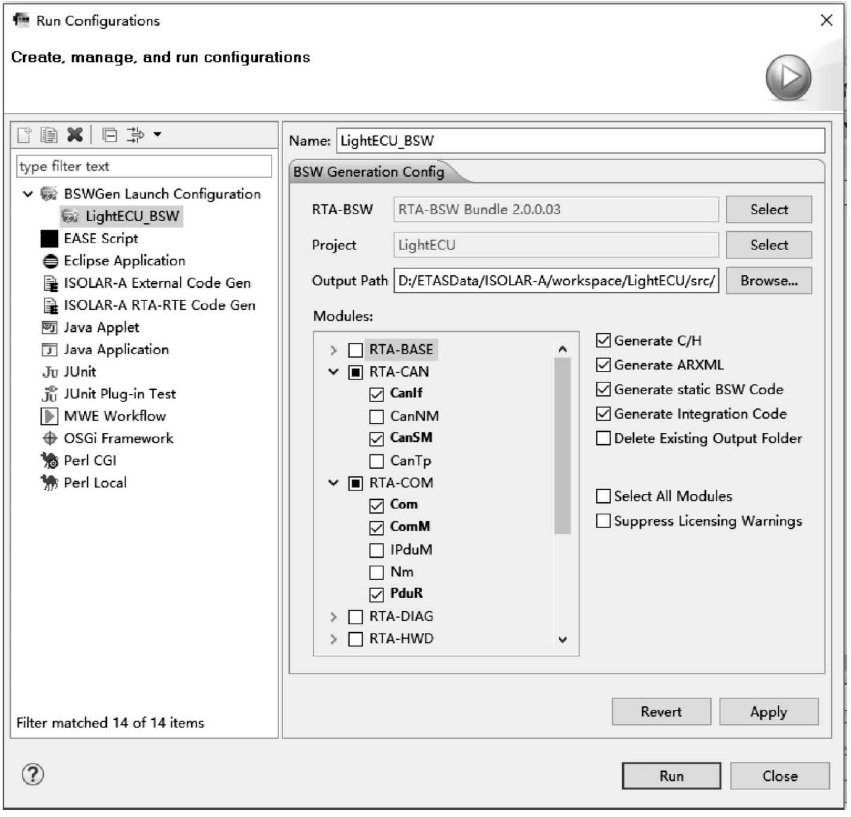Select the Nm module label
Screen dimensions: 851x817
coord(403,573)
